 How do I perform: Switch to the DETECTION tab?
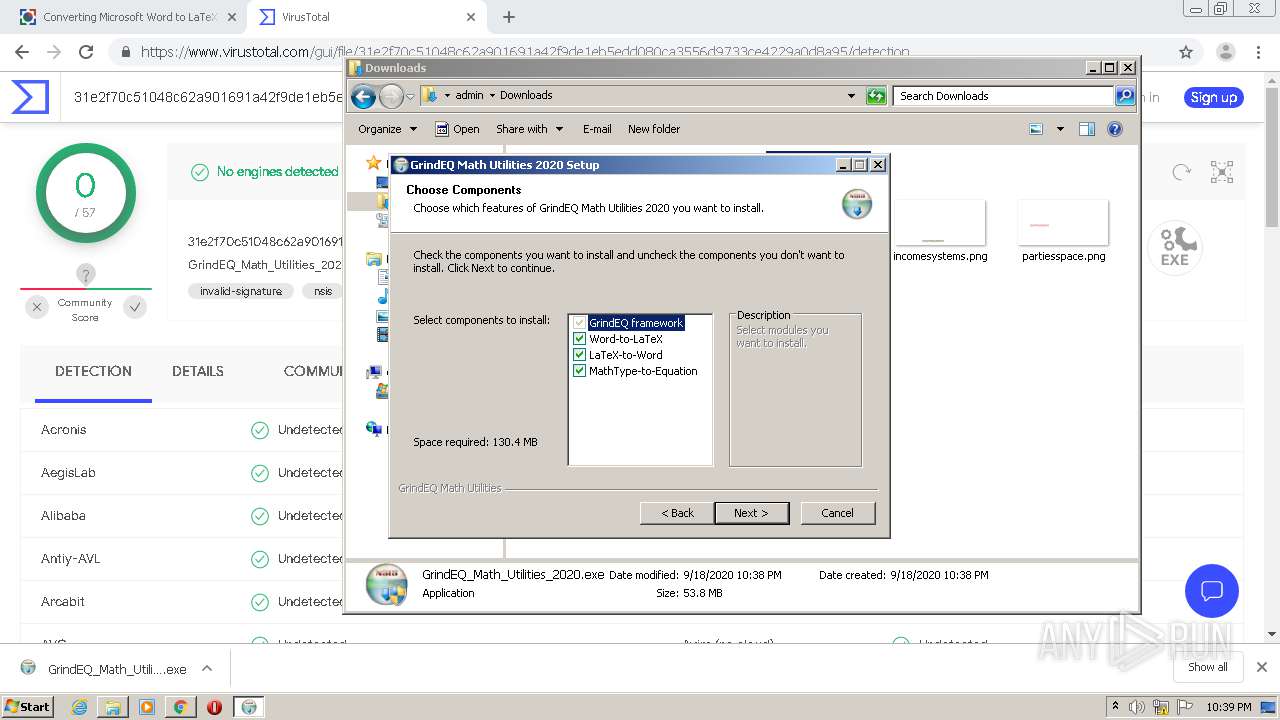[x=93, y=371]
